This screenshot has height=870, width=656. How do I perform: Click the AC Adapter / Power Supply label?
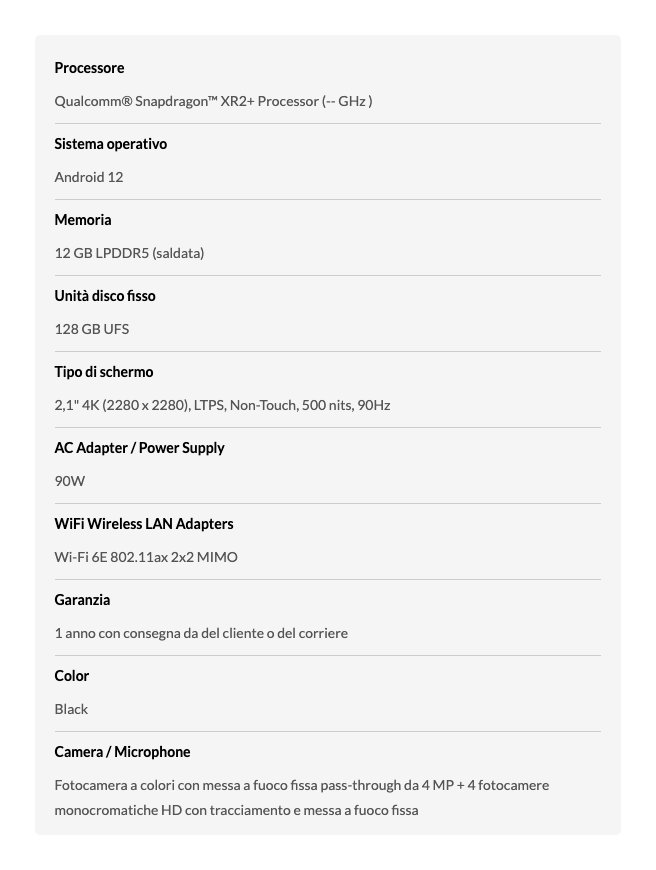(x=139, y=448)
